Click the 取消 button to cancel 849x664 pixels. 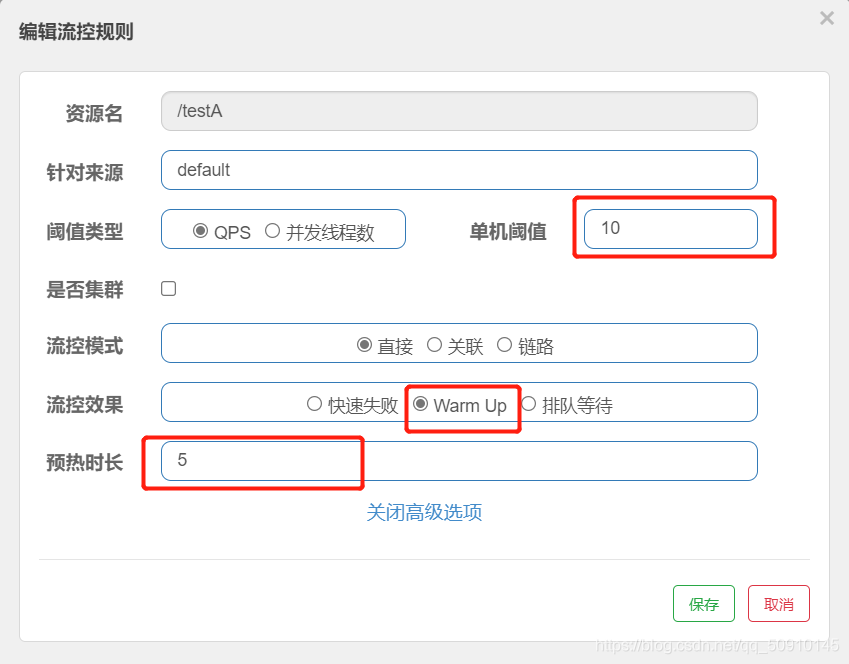778,603
